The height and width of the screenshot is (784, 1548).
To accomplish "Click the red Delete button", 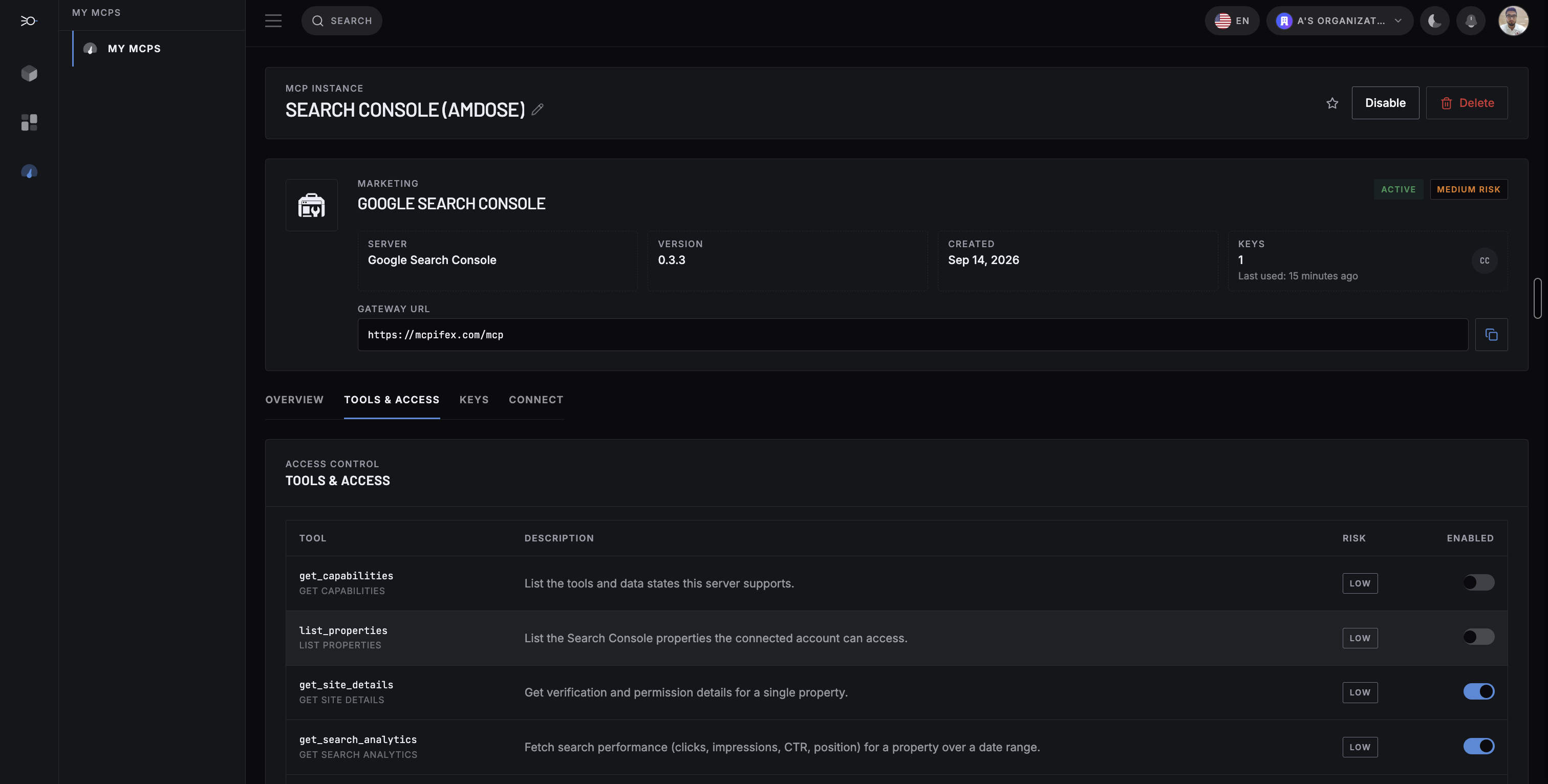I will point(1467,103).
